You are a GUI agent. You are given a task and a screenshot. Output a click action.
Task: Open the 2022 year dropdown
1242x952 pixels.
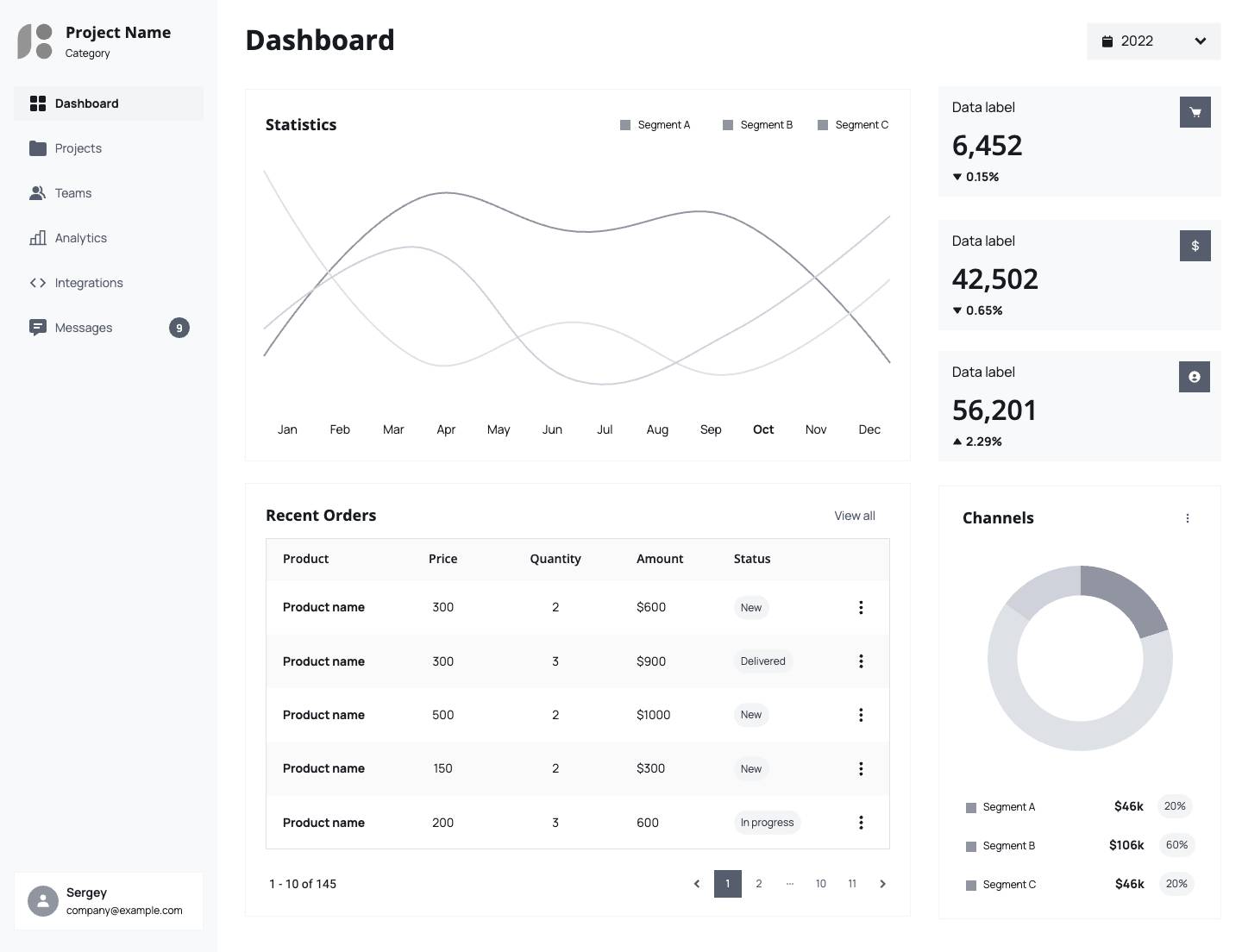pyautogui.click(x=1153, y=41)
